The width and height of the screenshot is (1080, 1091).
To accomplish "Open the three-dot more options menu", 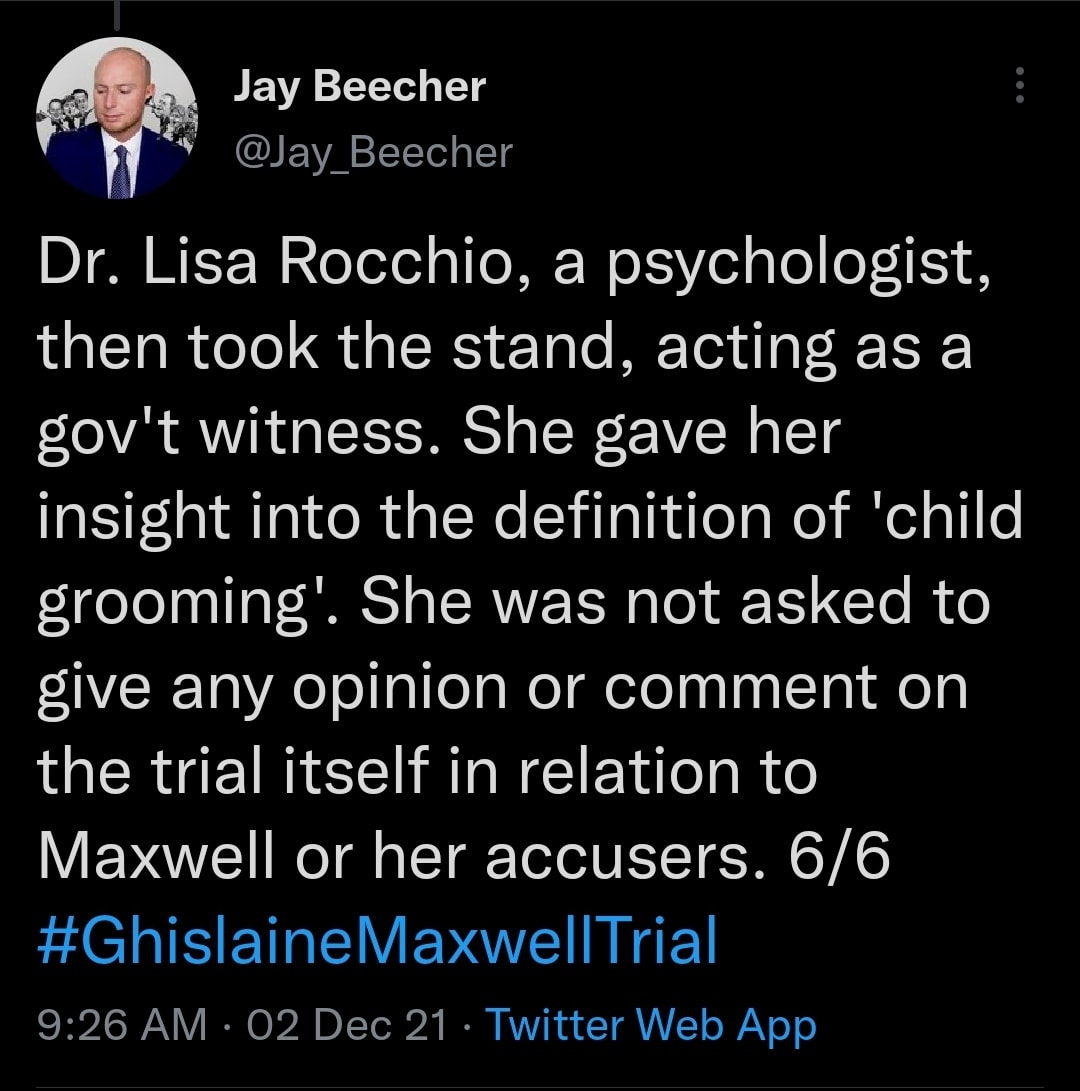I will (x=1019, y=86).
